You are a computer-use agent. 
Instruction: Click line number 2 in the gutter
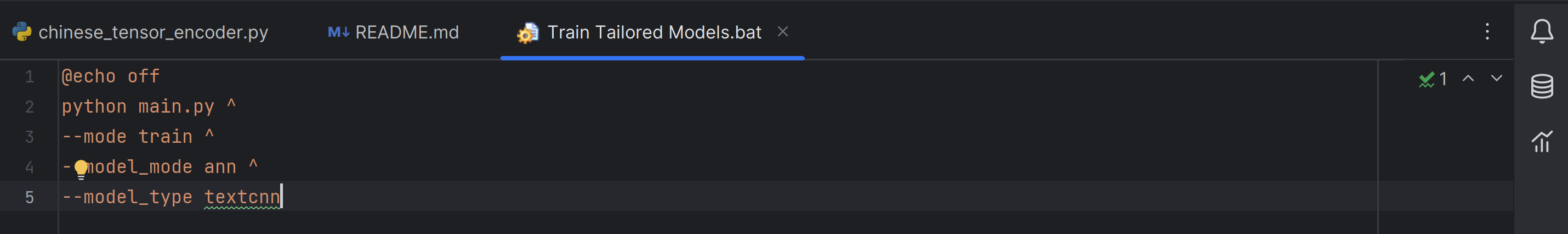pyautogui.click(x=29, y=107)
